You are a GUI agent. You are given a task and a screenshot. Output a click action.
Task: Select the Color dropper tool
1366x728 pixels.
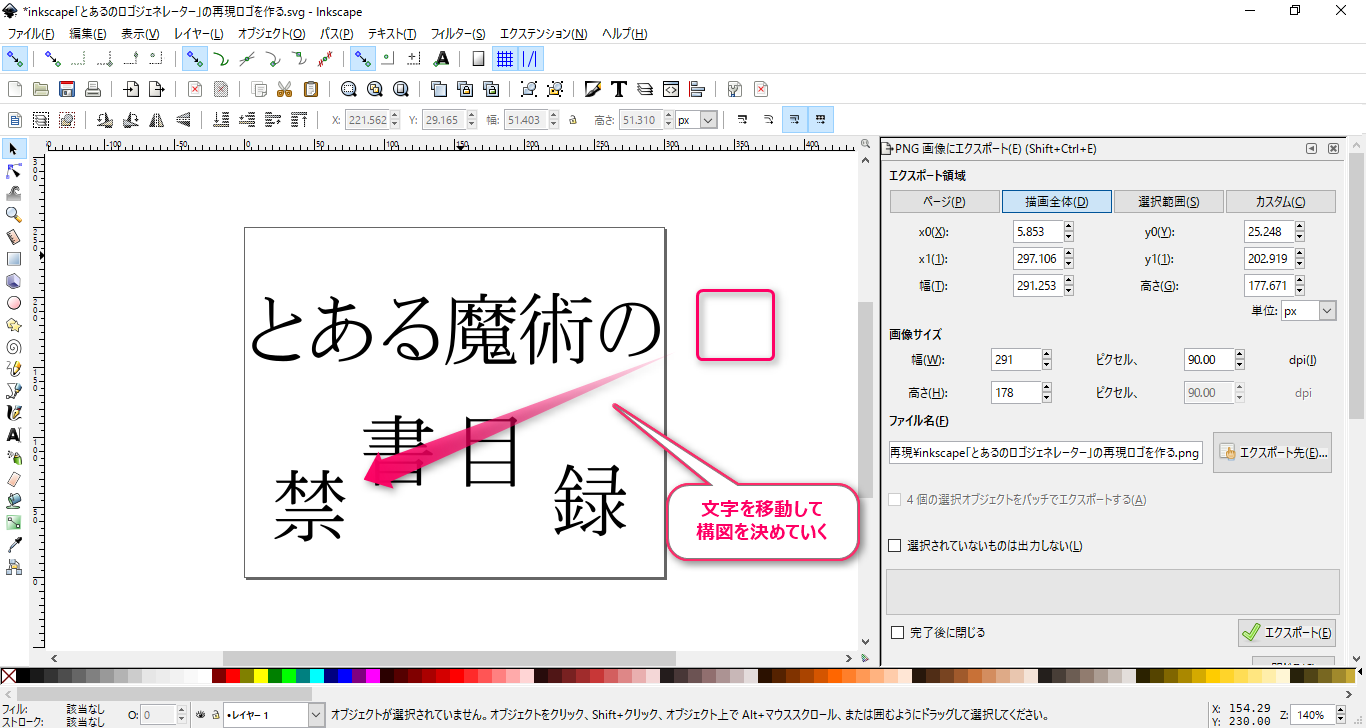click(x=14, y=545)
